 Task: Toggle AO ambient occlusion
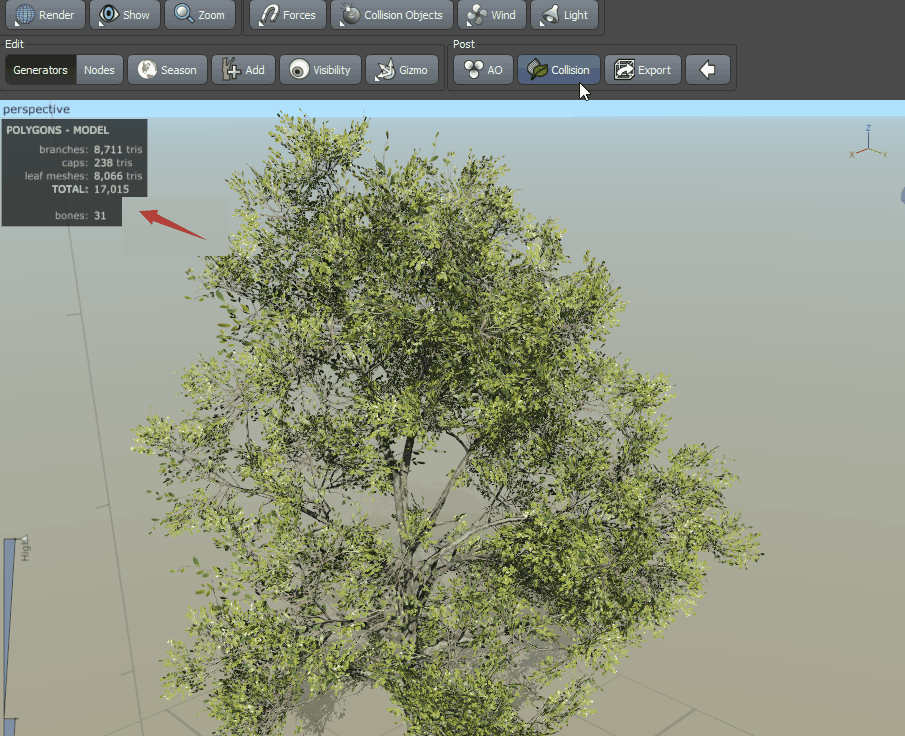tap(484, 70)
